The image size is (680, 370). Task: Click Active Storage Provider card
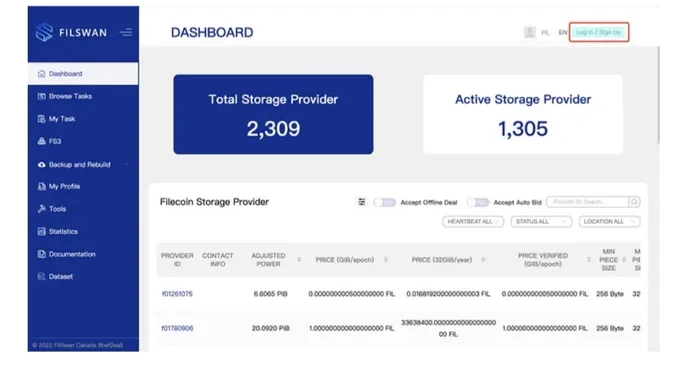point(523,115)
